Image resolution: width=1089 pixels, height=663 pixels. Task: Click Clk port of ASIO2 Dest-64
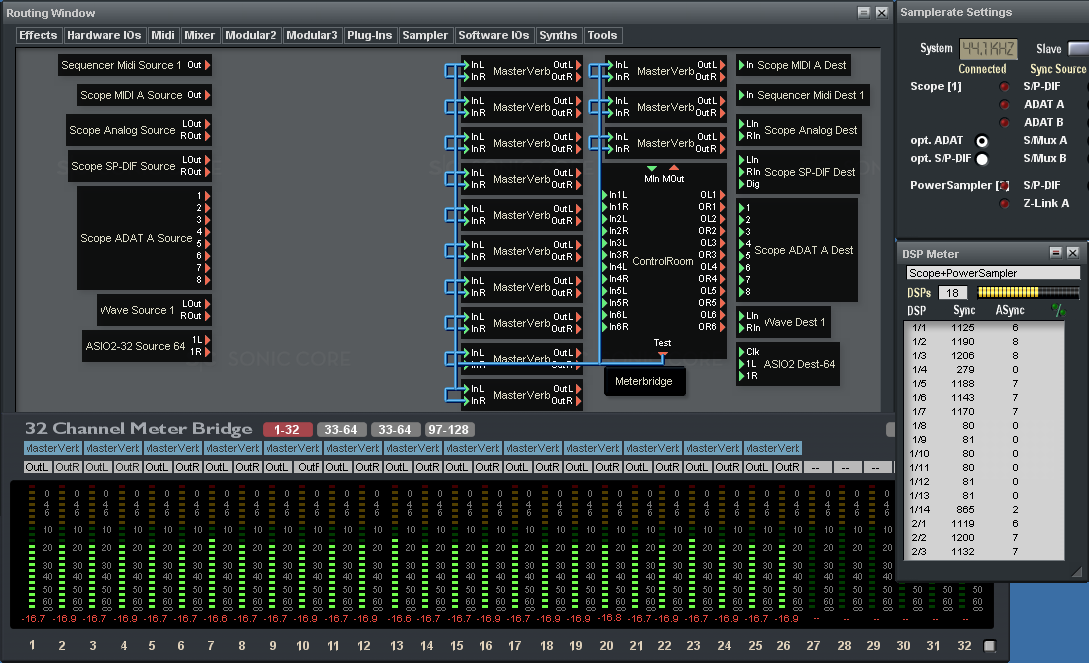tap(741, 352)
